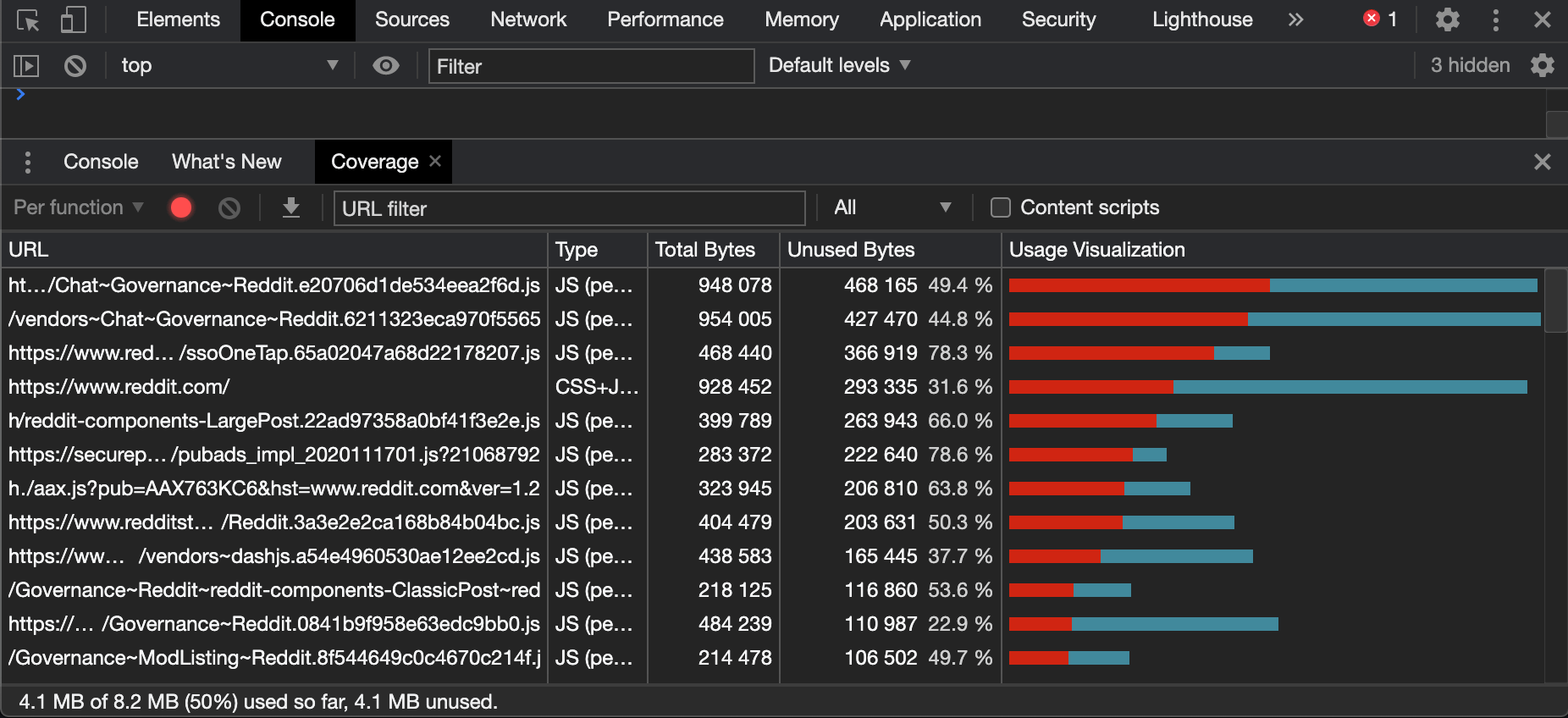Toggle the device toolbar icon
This screenshot has height=718, width=1568.
[x=74, y=20]
